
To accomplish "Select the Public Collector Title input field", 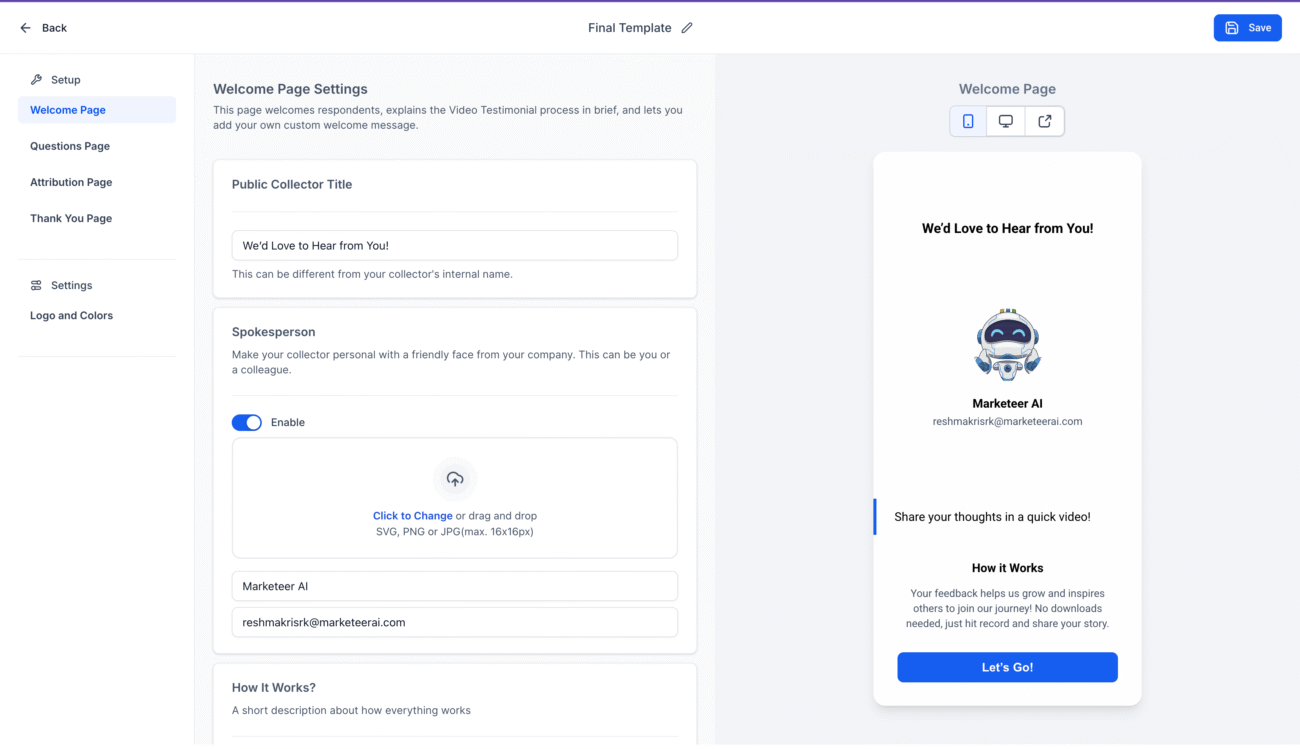I will tap(455, 245).
